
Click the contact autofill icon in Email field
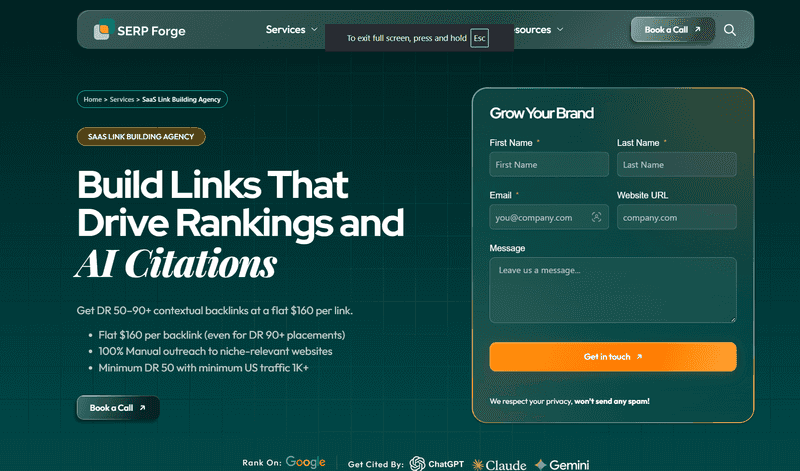coord(596,217)
